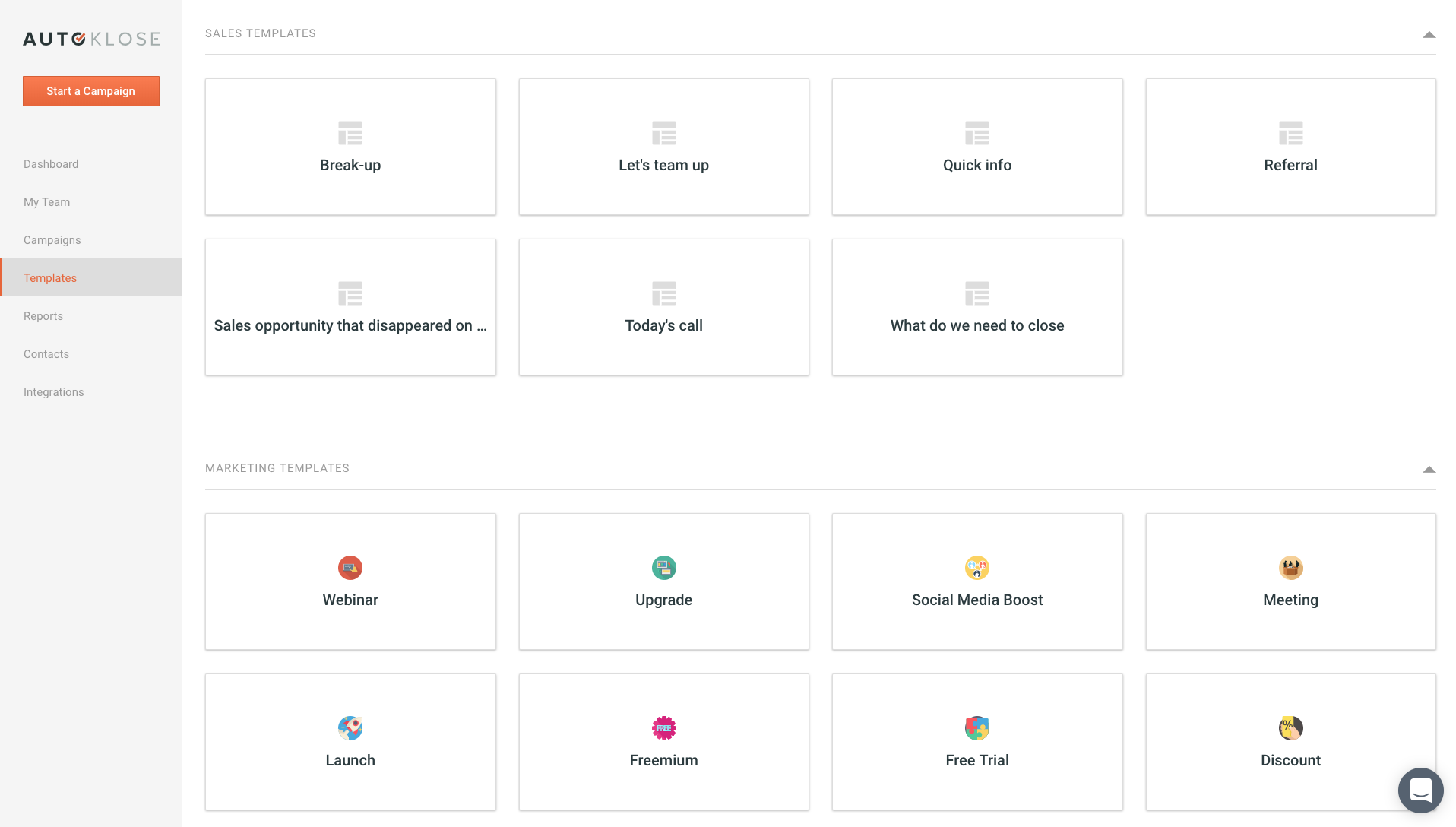This screenshot has width=1456, height=827.
Task: Click the Upgrade template icon
Action: coord(663,568)
